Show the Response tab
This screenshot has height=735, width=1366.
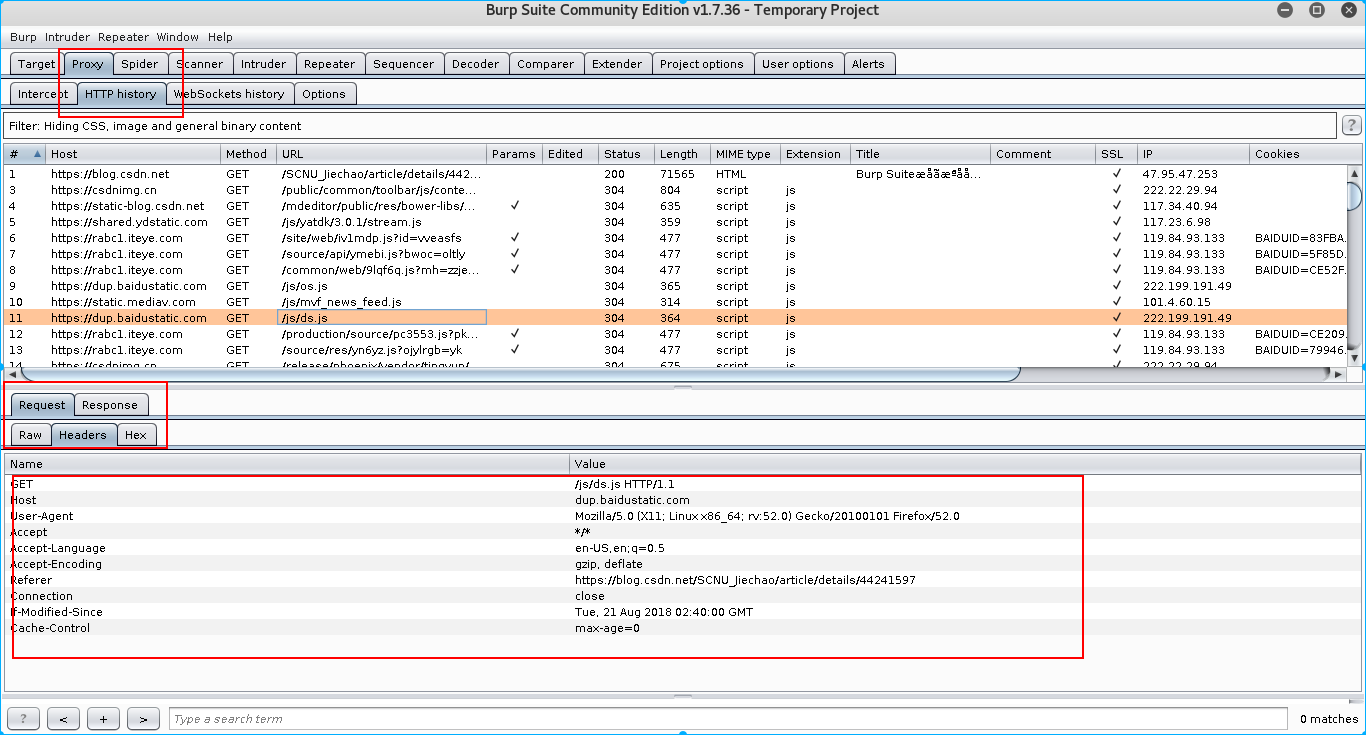[110, 405]
